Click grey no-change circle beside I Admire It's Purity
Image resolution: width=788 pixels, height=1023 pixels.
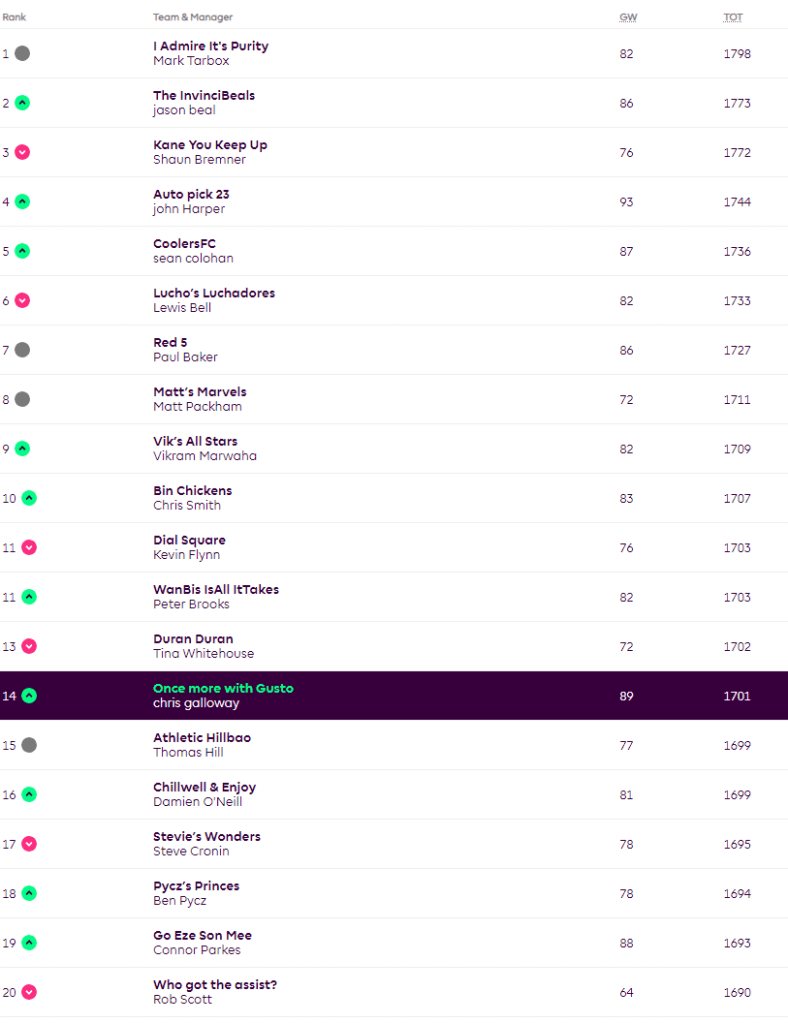[22, 53]
